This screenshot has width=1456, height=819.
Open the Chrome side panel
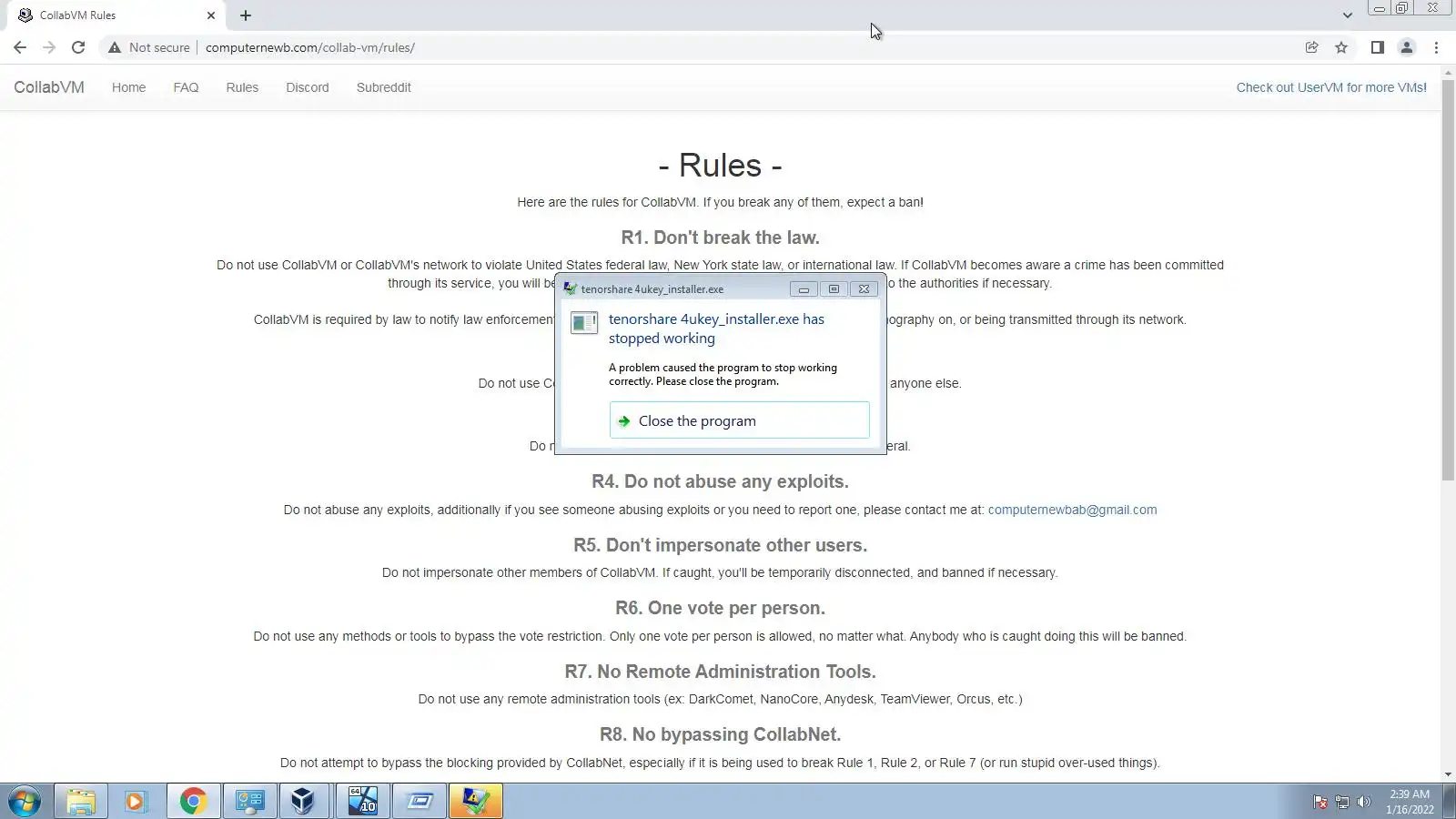[x=1378, y=47]
